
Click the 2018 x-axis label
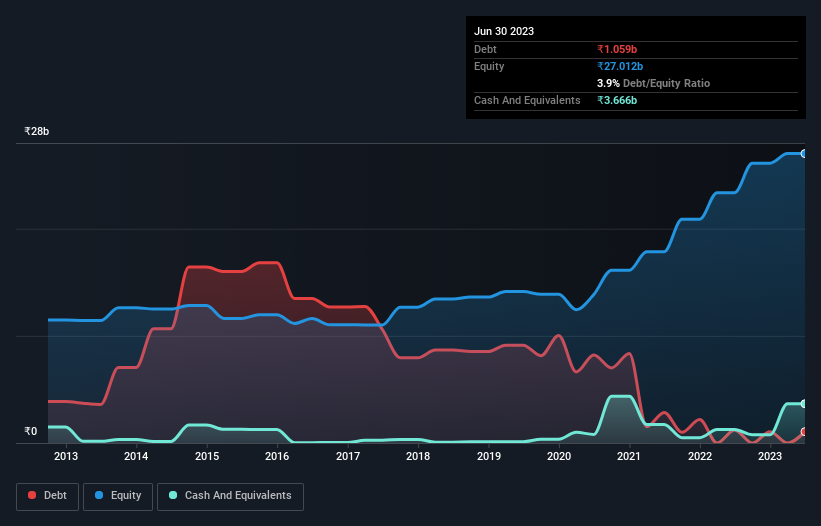pyautogui.click(x=418, y=456)
